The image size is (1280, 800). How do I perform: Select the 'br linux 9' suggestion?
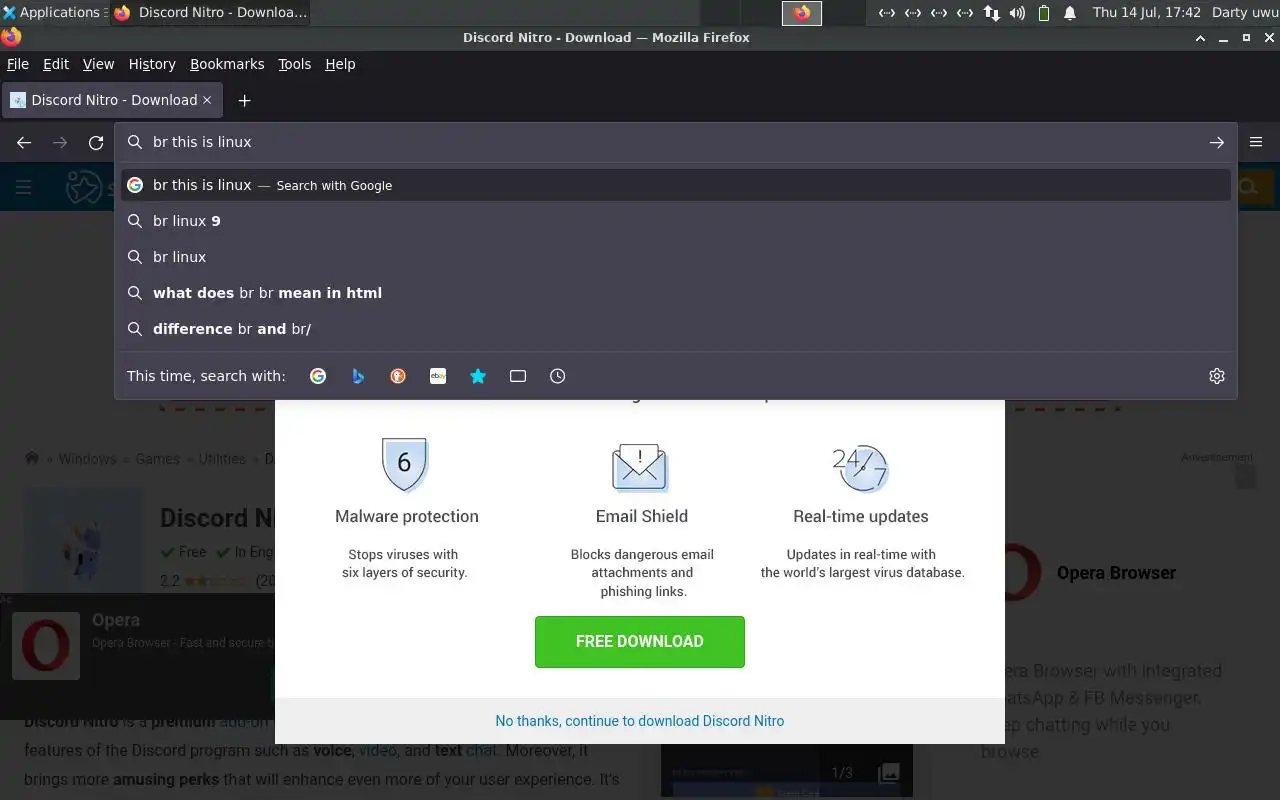tap(676, 221)
